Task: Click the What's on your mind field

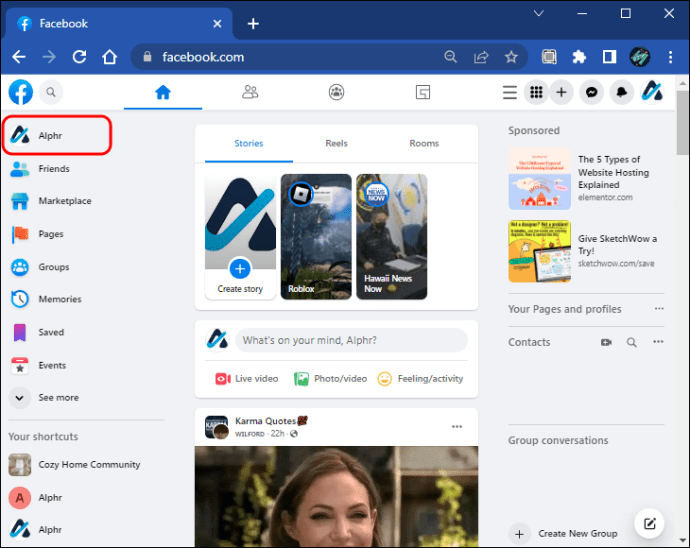Action: (351, 340)
